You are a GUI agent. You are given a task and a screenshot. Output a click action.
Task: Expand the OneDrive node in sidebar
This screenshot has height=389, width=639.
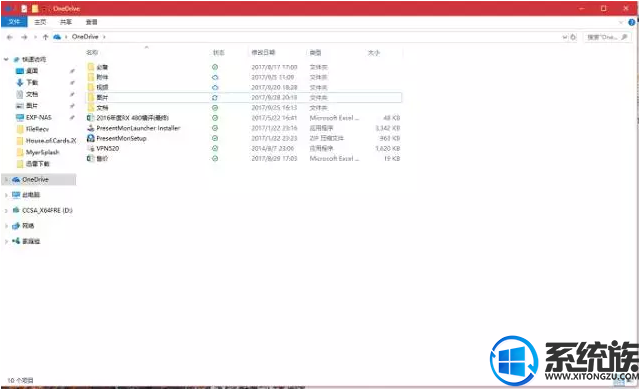click(6, 180)
